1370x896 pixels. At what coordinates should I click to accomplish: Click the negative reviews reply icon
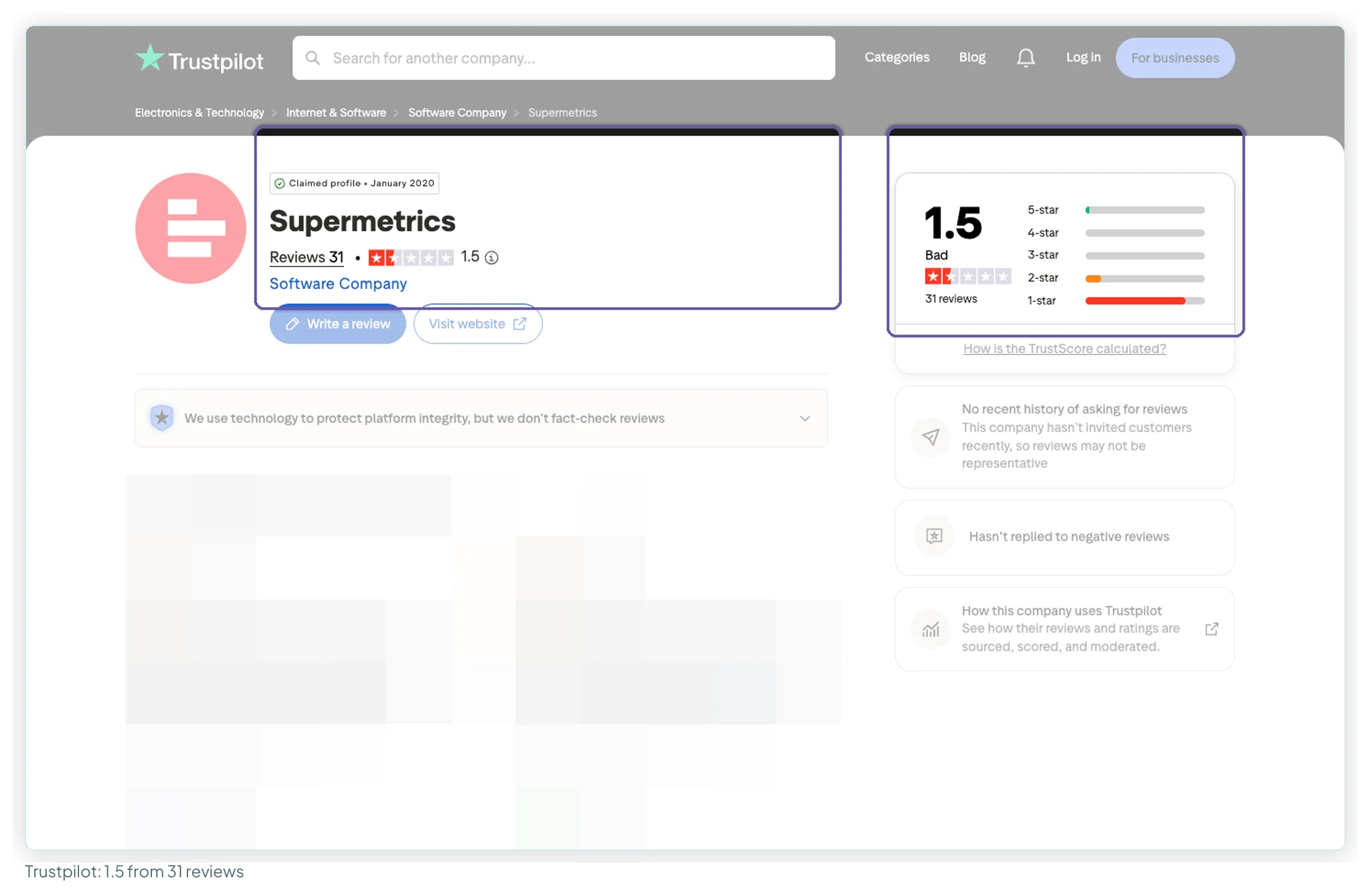[934, 536]
